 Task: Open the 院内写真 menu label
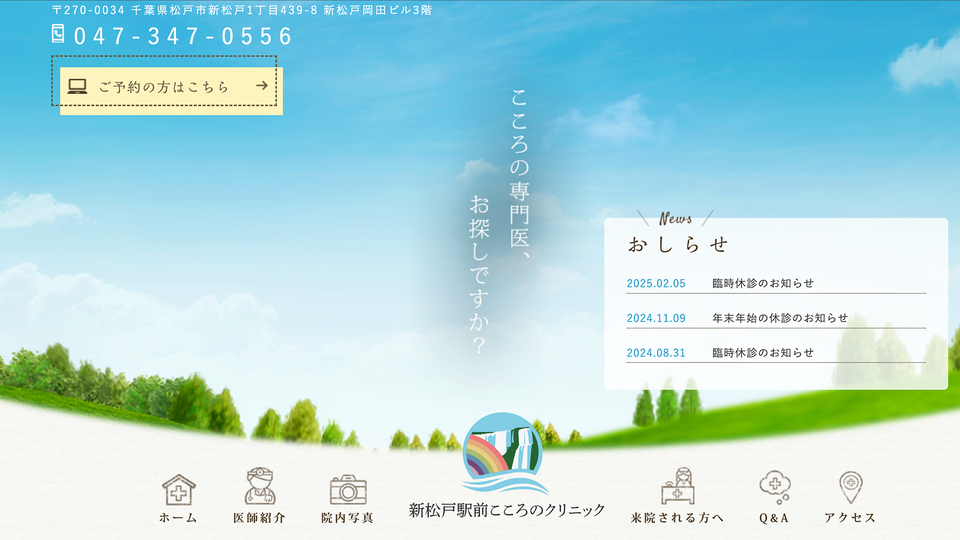[347, 518]
